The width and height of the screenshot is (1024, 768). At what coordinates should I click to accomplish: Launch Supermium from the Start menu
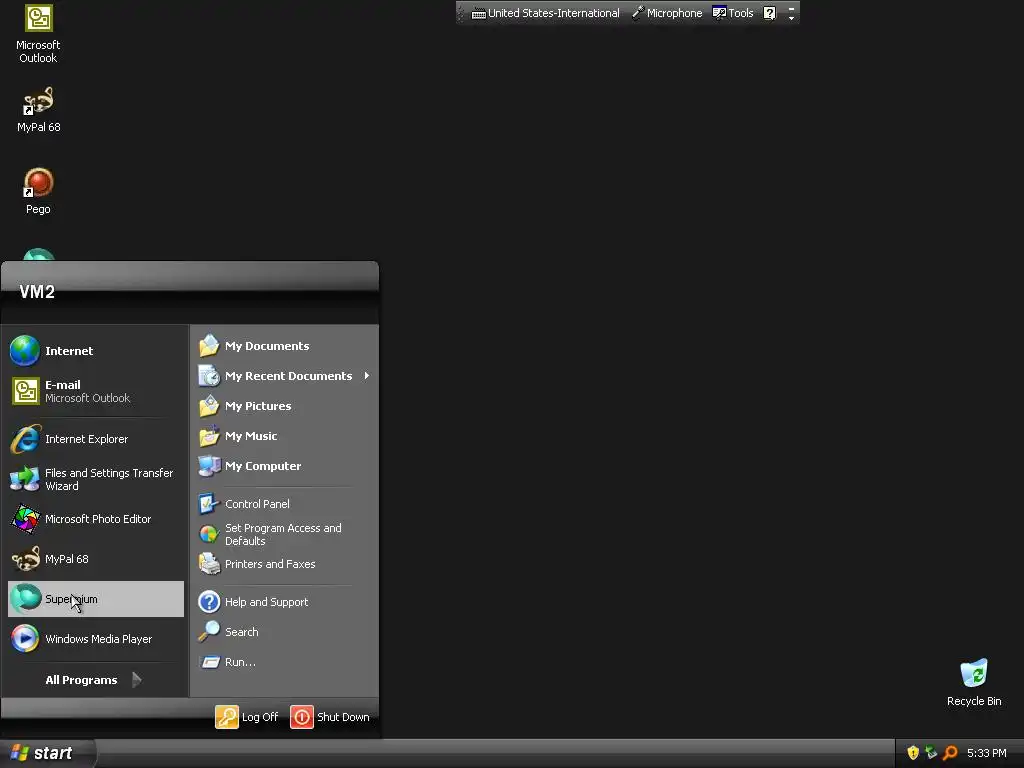(x=96, y=599)
